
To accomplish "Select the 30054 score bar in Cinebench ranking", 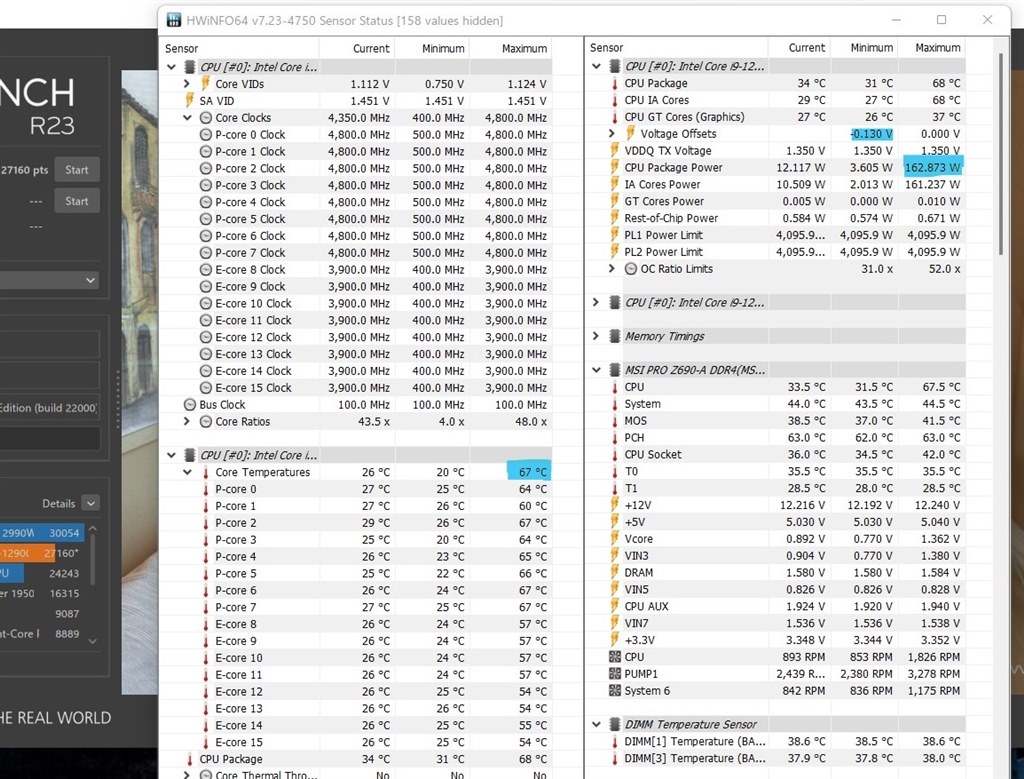I will pos(42,533).
